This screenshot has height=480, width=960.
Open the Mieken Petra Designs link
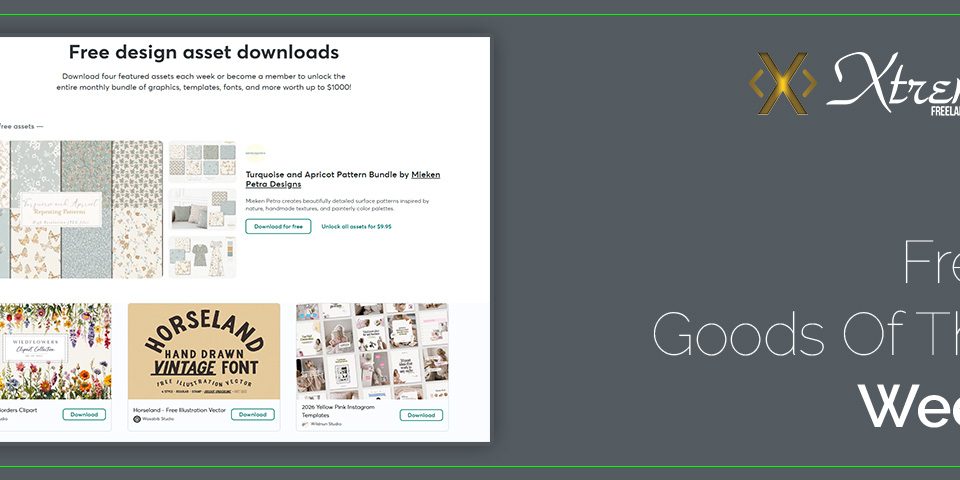tap(343, 179)
